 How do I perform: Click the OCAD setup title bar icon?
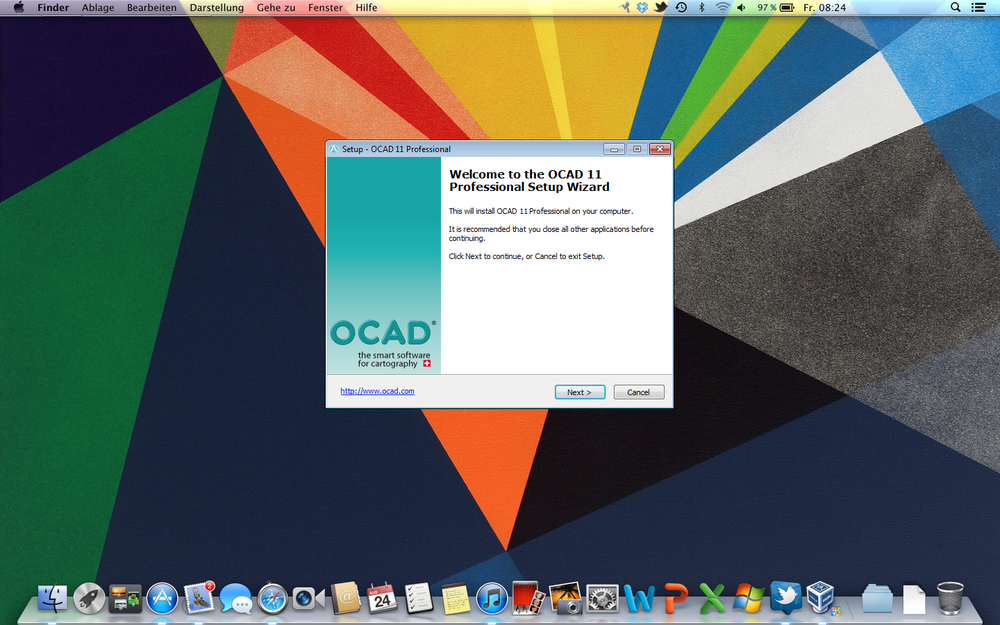[334, 149]
